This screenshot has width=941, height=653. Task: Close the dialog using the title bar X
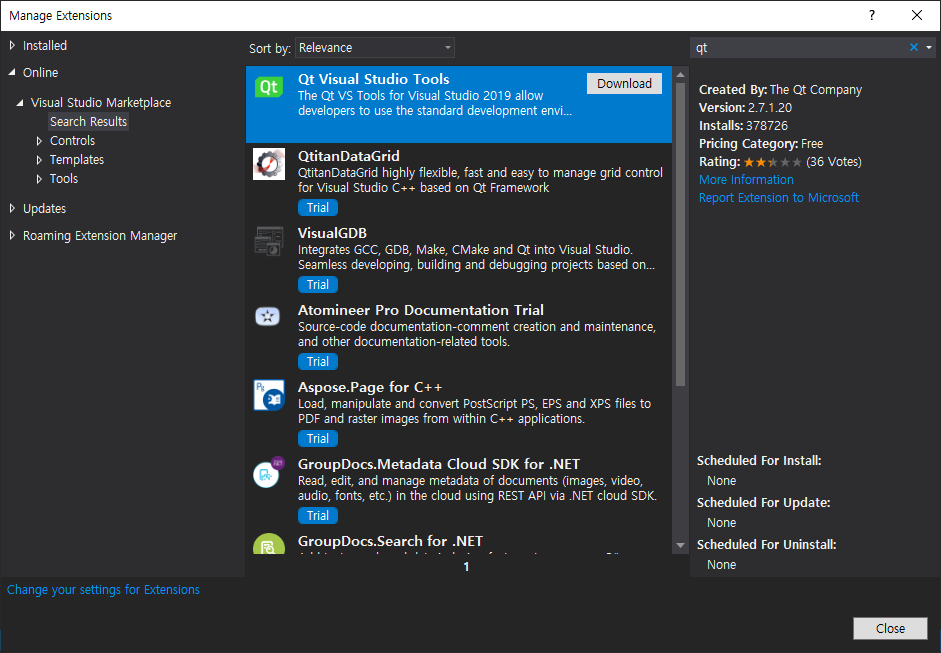click(x=917, y=16)
